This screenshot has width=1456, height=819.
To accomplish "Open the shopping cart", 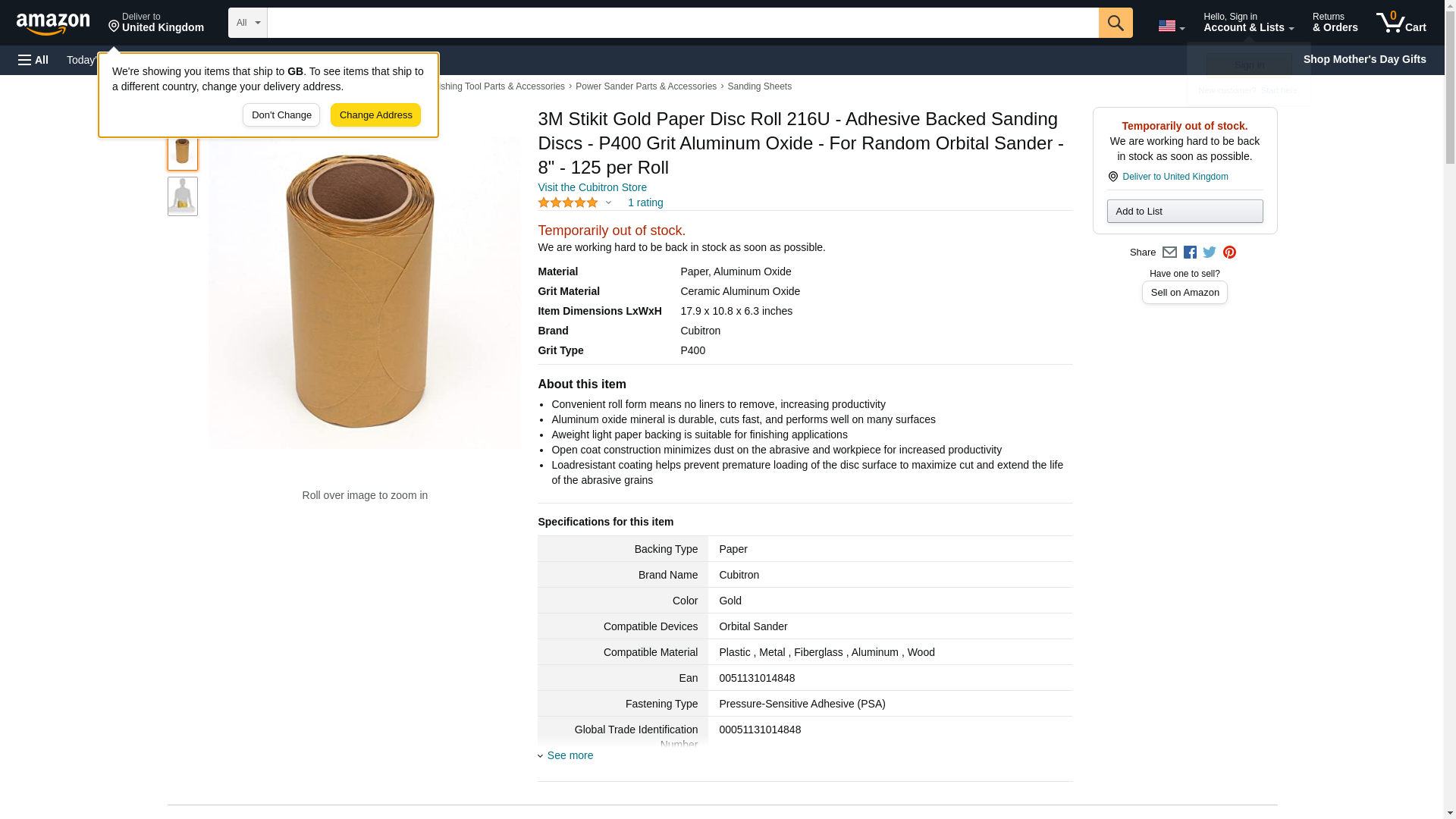I will [1401, 23].
